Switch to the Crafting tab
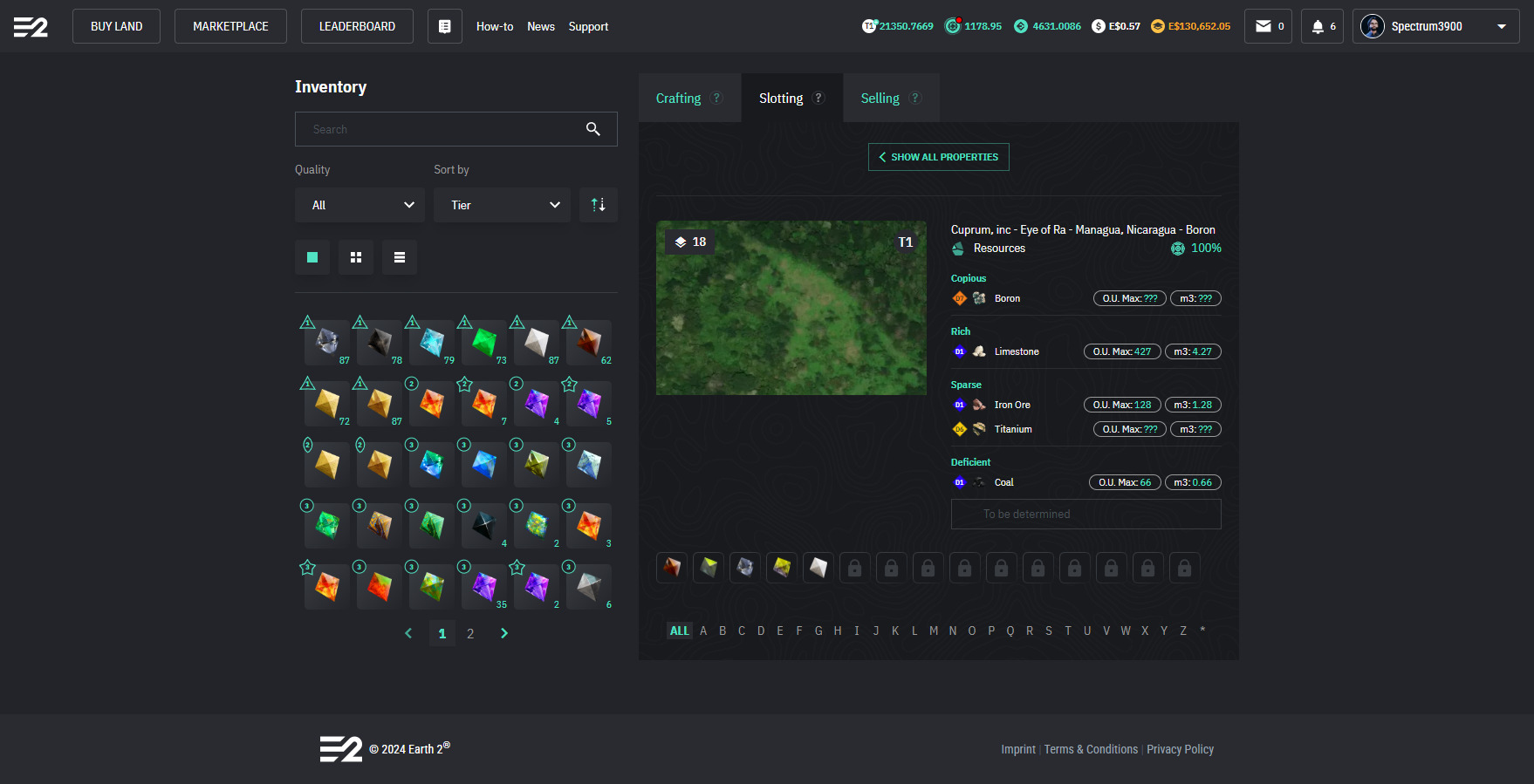1534x784 pixels. point(679,99)
